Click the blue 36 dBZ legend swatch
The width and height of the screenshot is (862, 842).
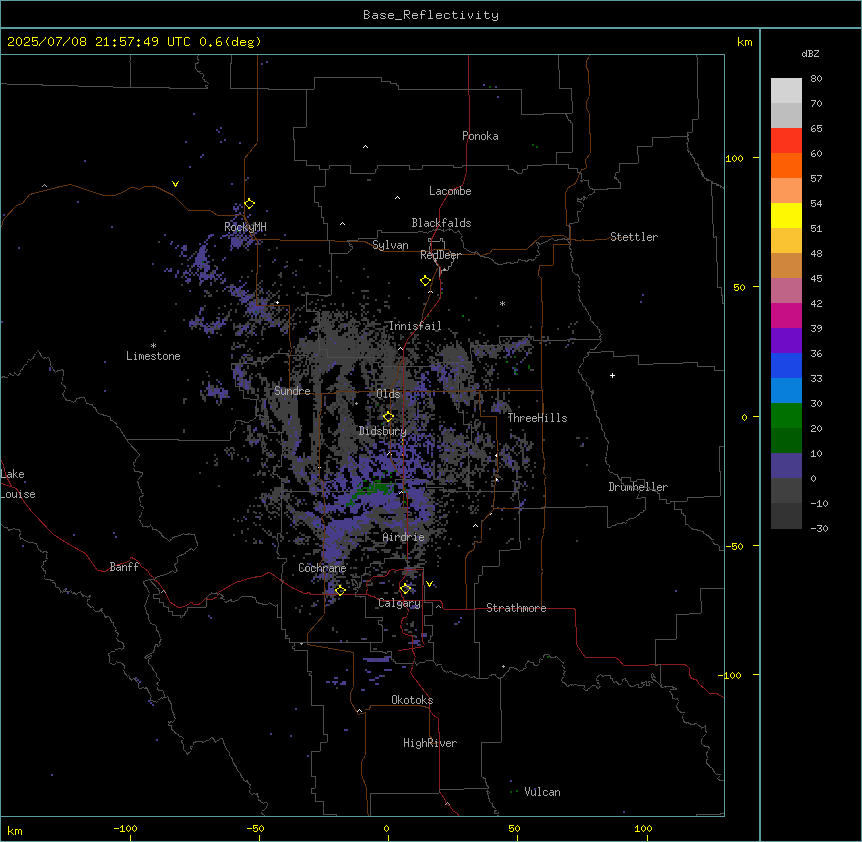[786, 365]
